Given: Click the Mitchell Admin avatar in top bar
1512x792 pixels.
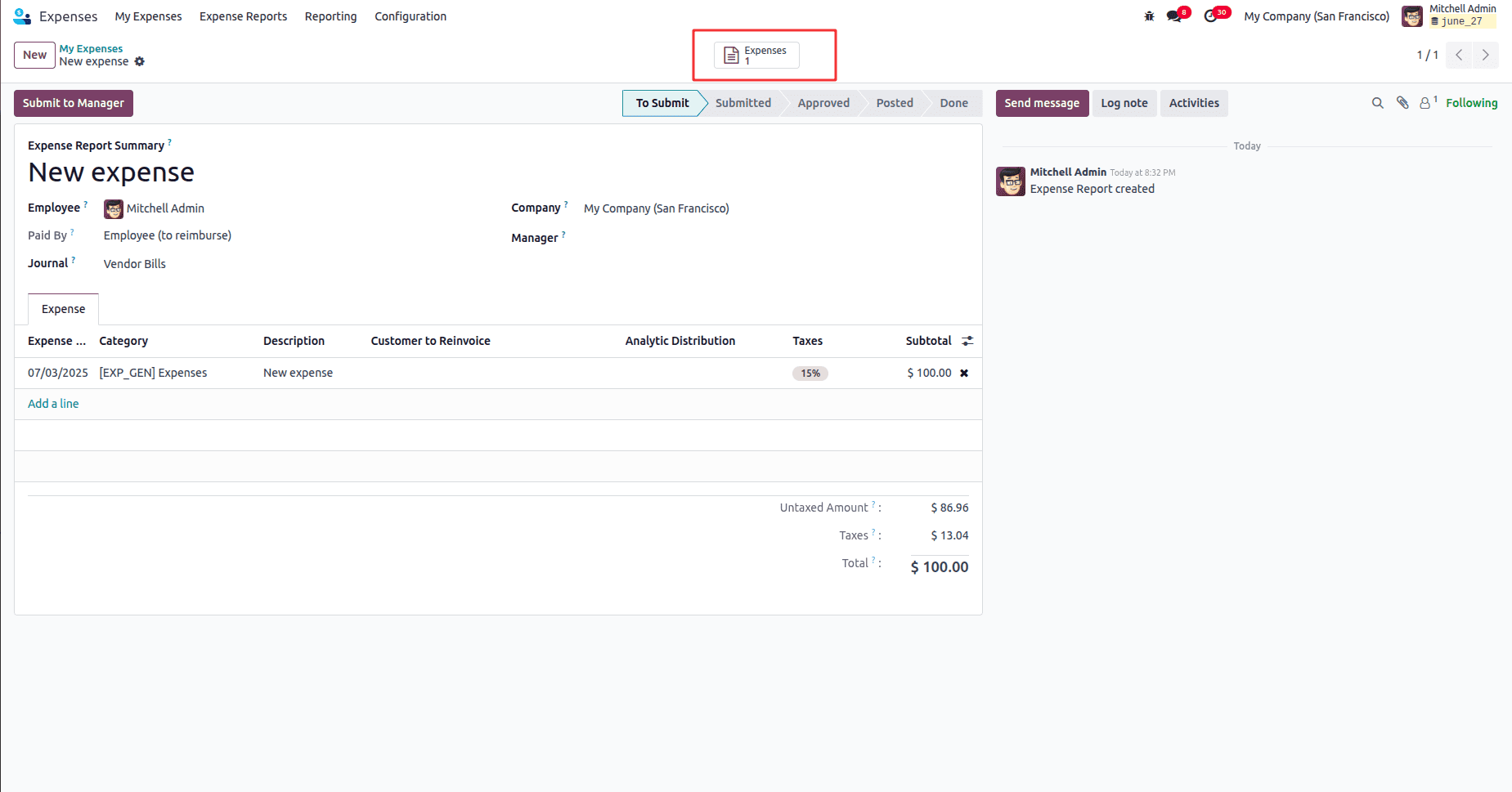Looking at the screenshot, I should pos(1412,16).
